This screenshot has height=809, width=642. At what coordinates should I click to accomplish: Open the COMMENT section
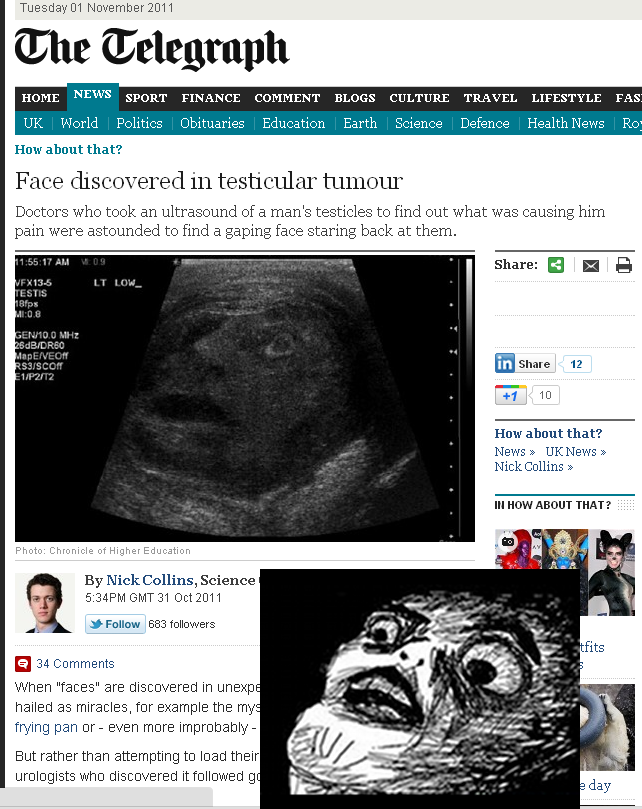click(287, 98)
